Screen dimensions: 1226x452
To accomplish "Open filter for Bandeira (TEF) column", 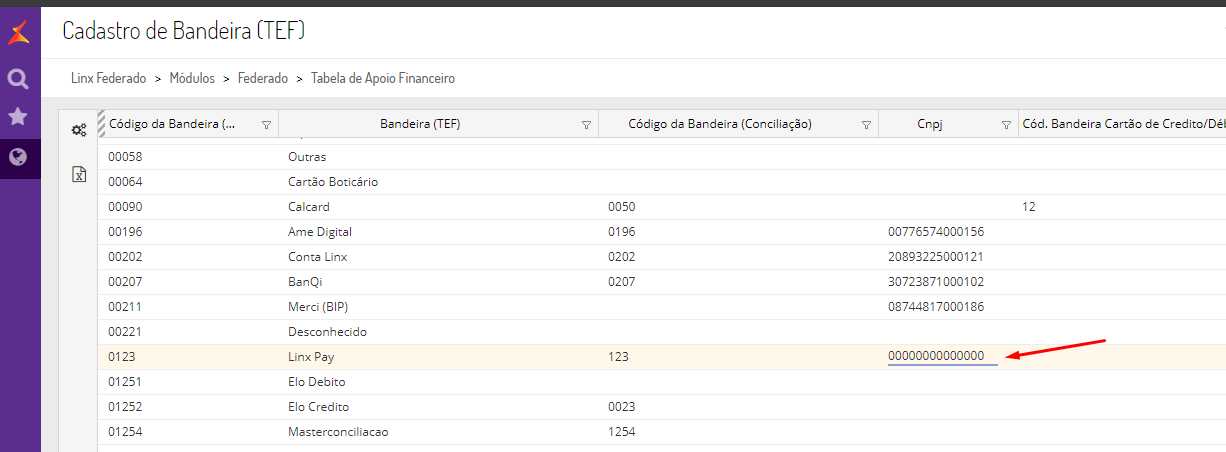I will coord(586,125).
